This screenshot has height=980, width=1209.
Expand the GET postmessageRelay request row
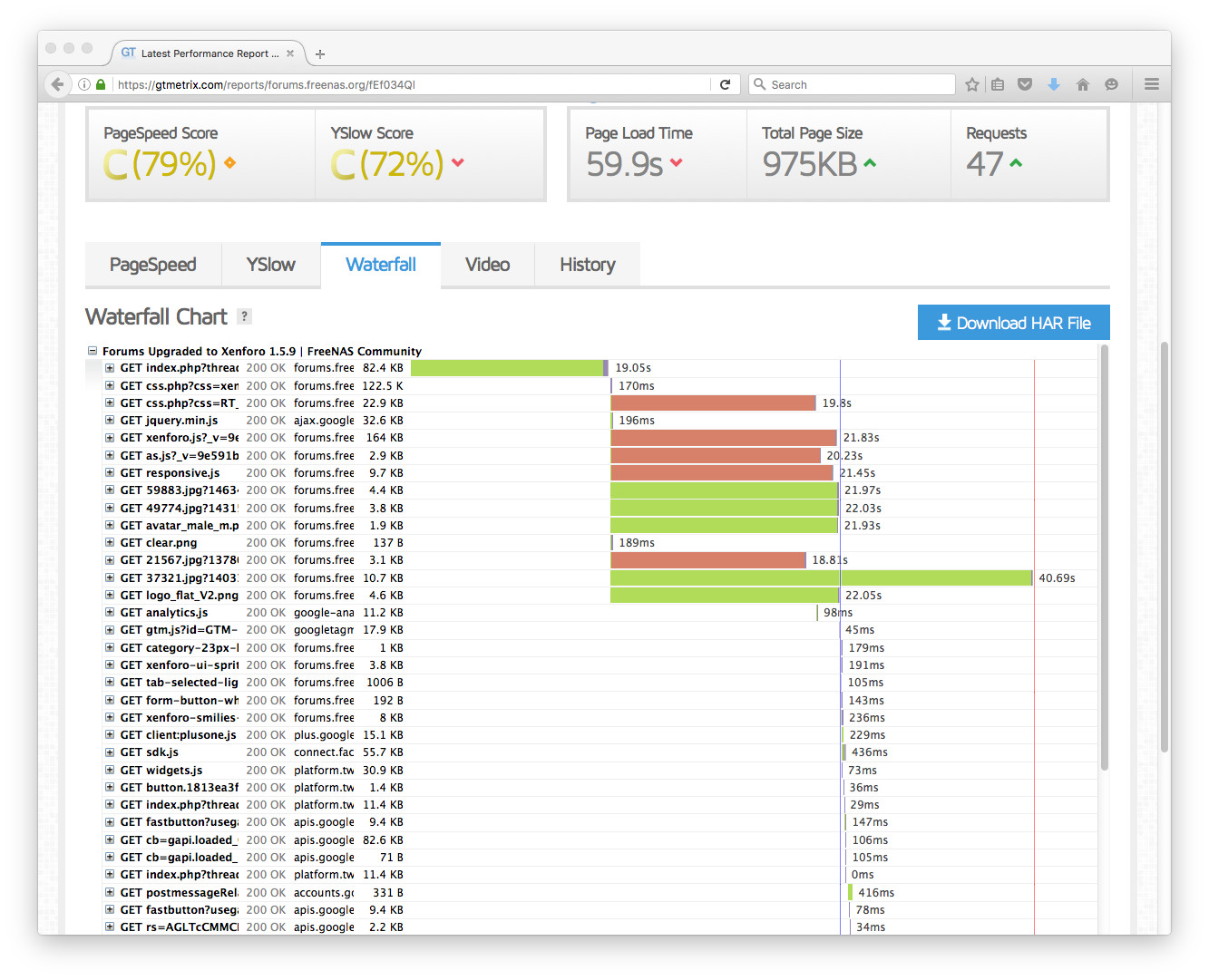[110, 893]
